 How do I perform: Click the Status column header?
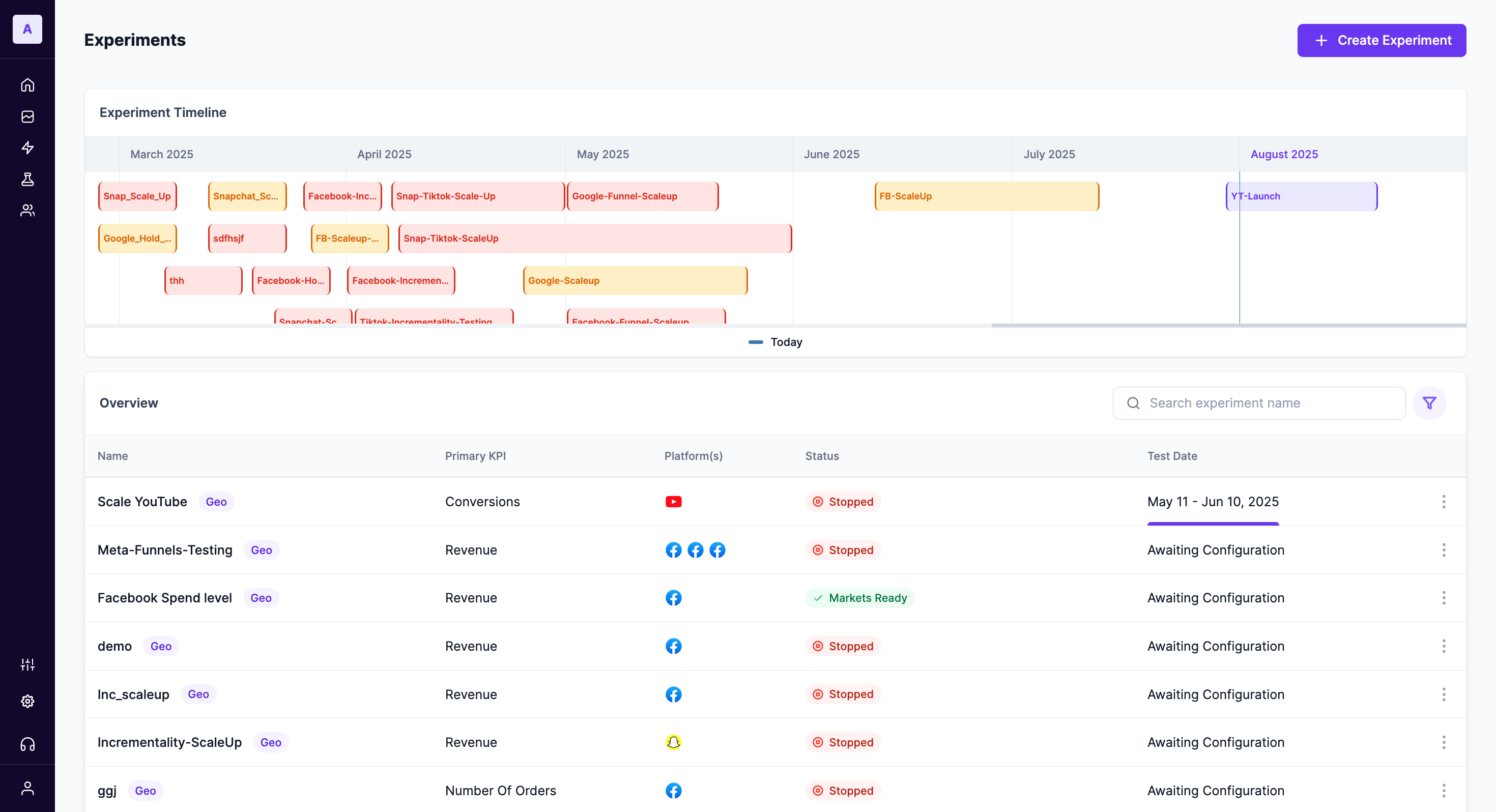coord(822,456)
